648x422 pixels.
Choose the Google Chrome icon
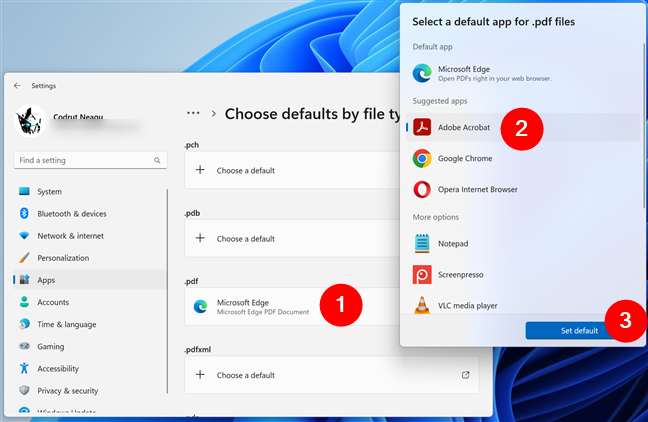(423, 158)
